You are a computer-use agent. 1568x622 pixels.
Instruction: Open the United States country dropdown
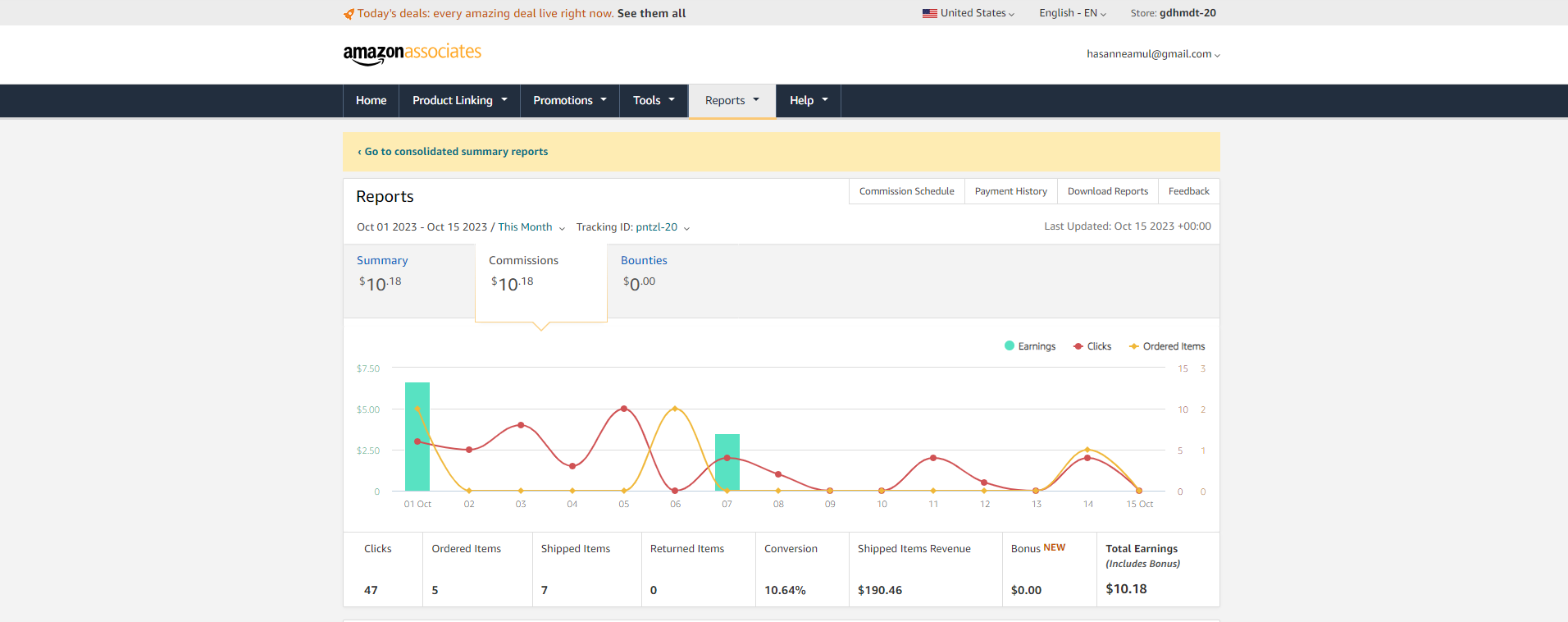tap(969, 13)
